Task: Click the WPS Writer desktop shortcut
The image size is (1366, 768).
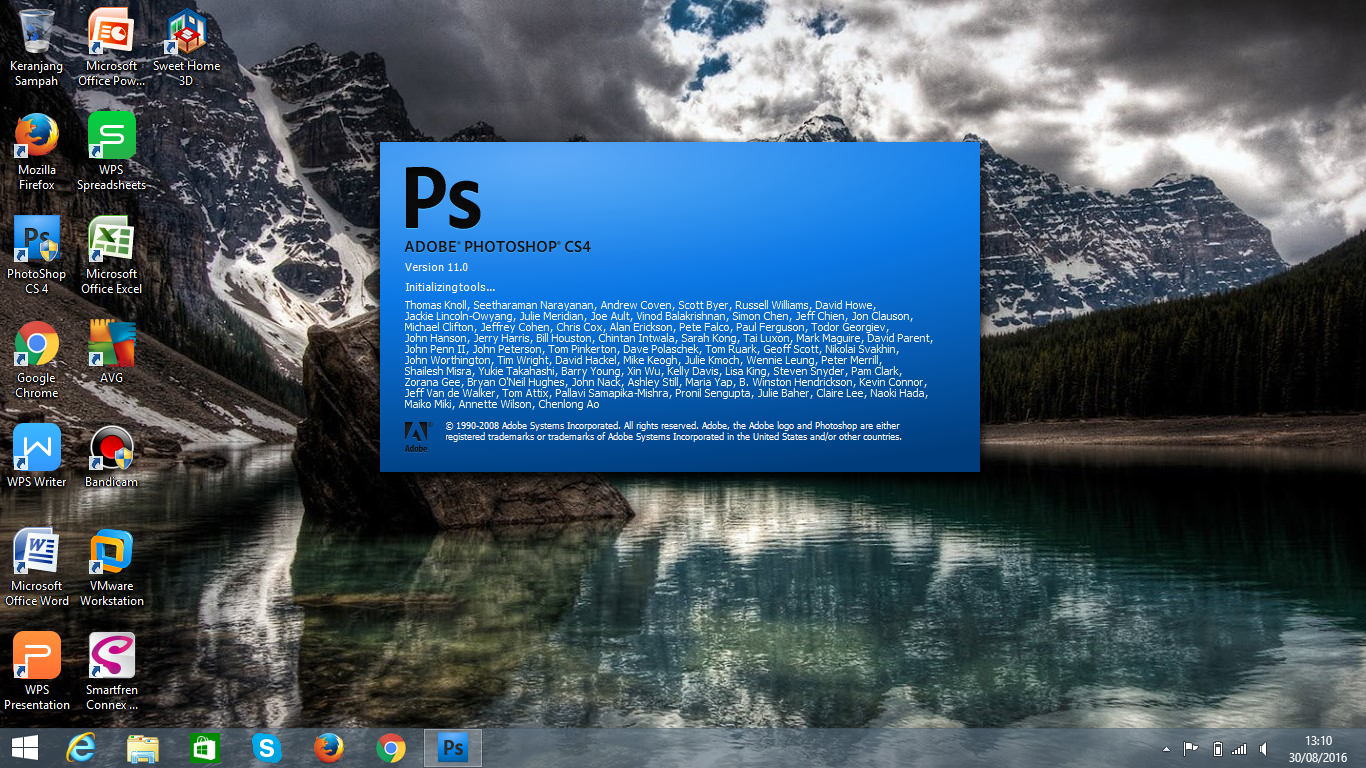Action: tap(37, 456)
